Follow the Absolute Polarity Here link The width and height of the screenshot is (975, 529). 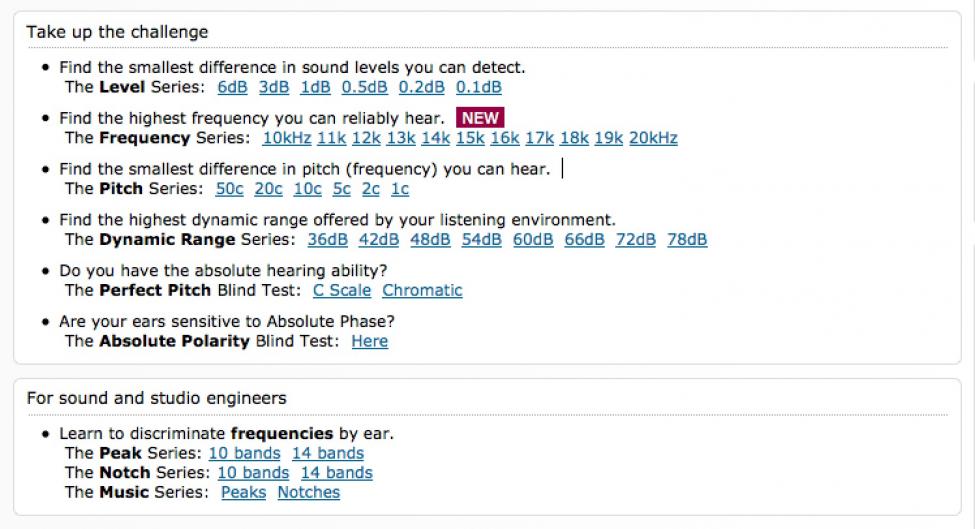[370, 341]
